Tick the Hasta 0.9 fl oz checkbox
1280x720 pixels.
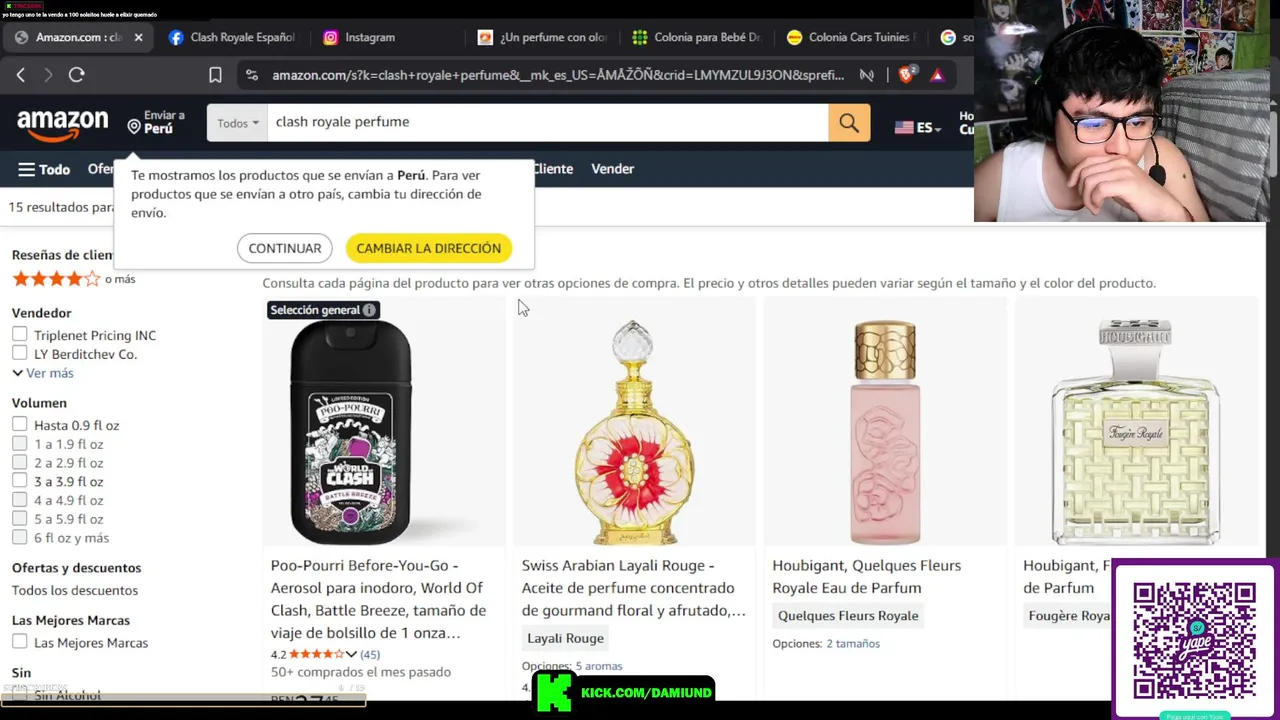(x=20, y=425)
